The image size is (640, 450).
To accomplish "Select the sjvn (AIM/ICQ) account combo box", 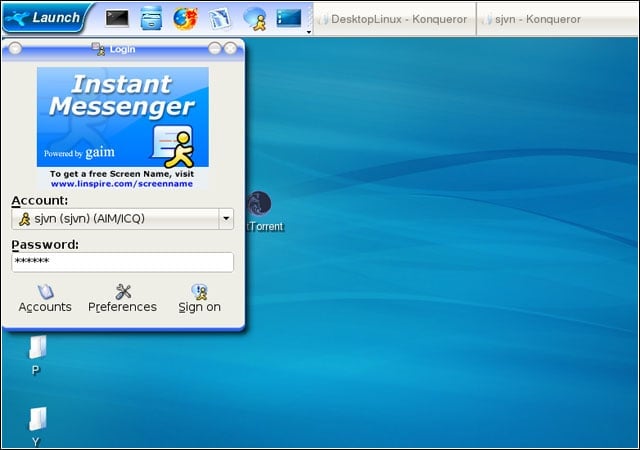I will [x=122, y=218].
